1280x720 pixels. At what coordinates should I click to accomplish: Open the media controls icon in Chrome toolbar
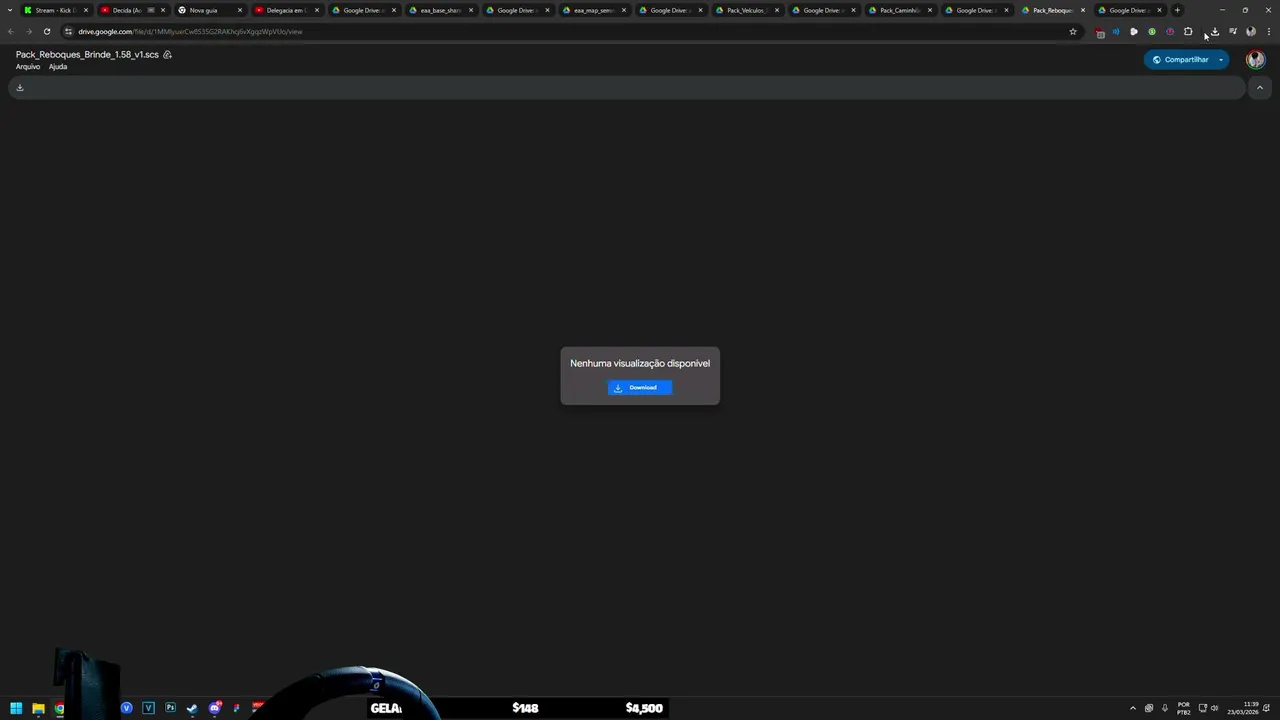1232,32
